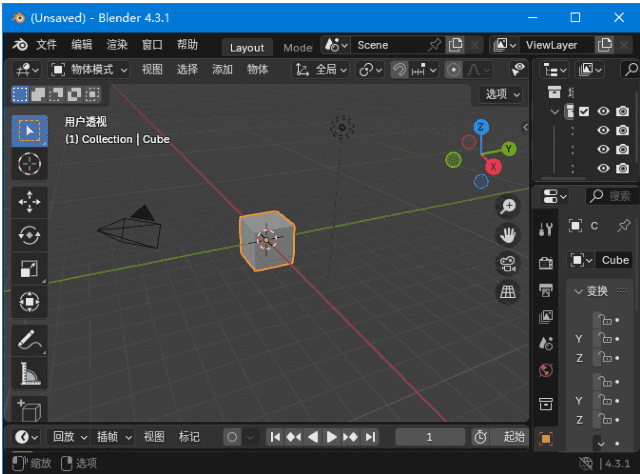The height and width of the screenshot is (474, 640).
Task: Toggle Collection exclude checkbox in outliner
Action: coord(584,111)
